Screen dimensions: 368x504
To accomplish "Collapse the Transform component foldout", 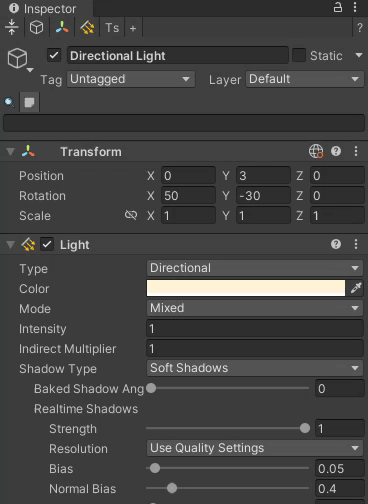I will (x=11, y=152).
